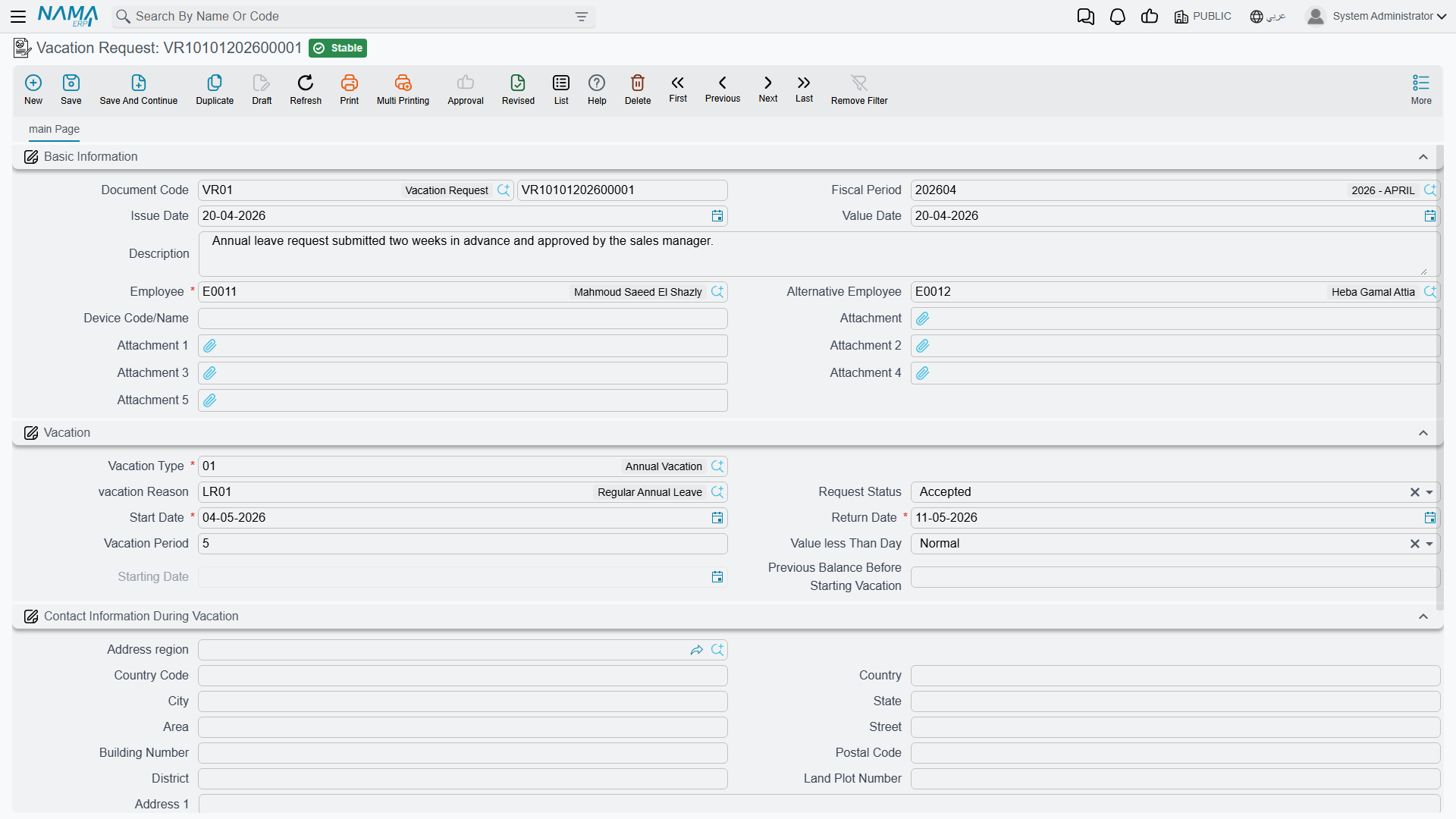The height and width of the screenshot is (819, 1456).
Task: Switch language to Arabic
Action: 1268,17
